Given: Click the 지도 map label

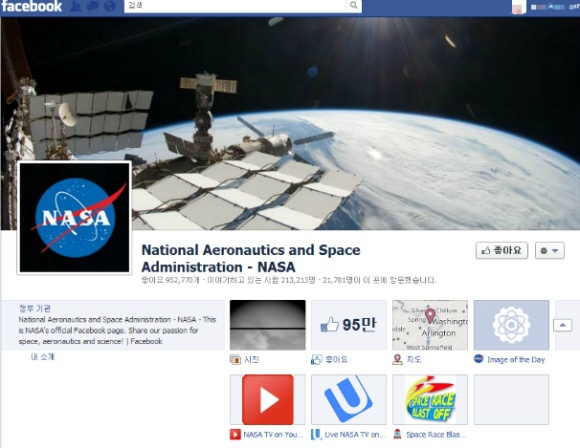Looking at the screenshot, I should pyautogui.click(x=414, y=360).
